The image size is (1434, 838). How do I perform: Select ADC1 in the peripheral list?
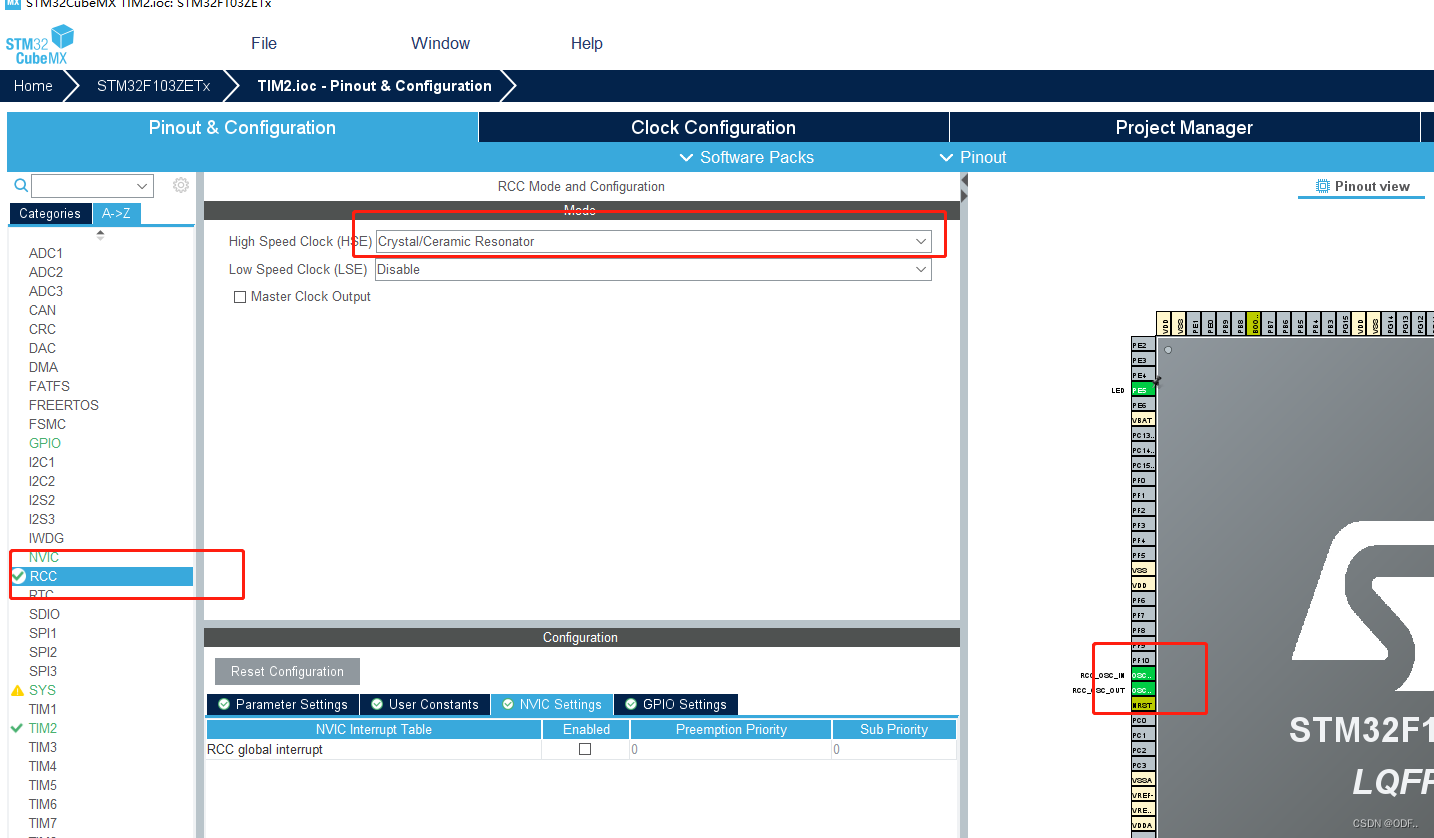pyautogui.click(x=46, y=253)
